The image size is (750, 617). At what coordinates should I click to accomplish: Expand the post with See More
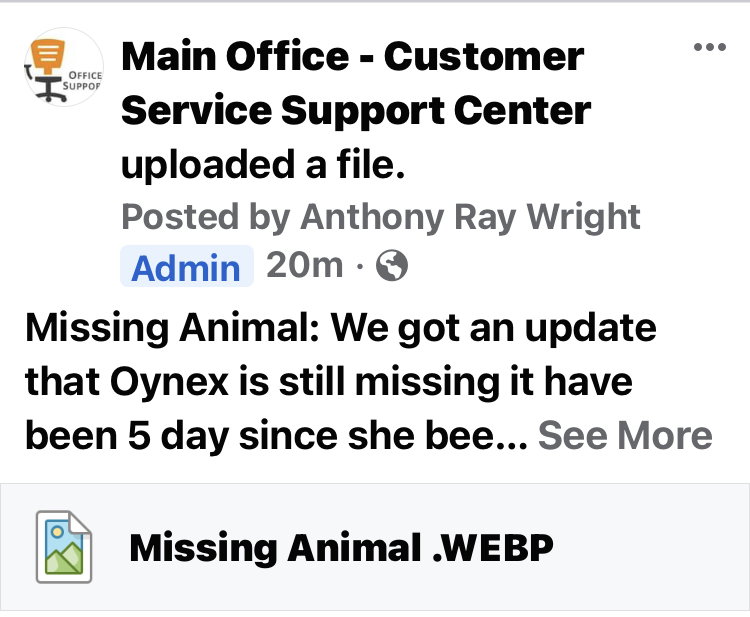[x=625, y=436]
